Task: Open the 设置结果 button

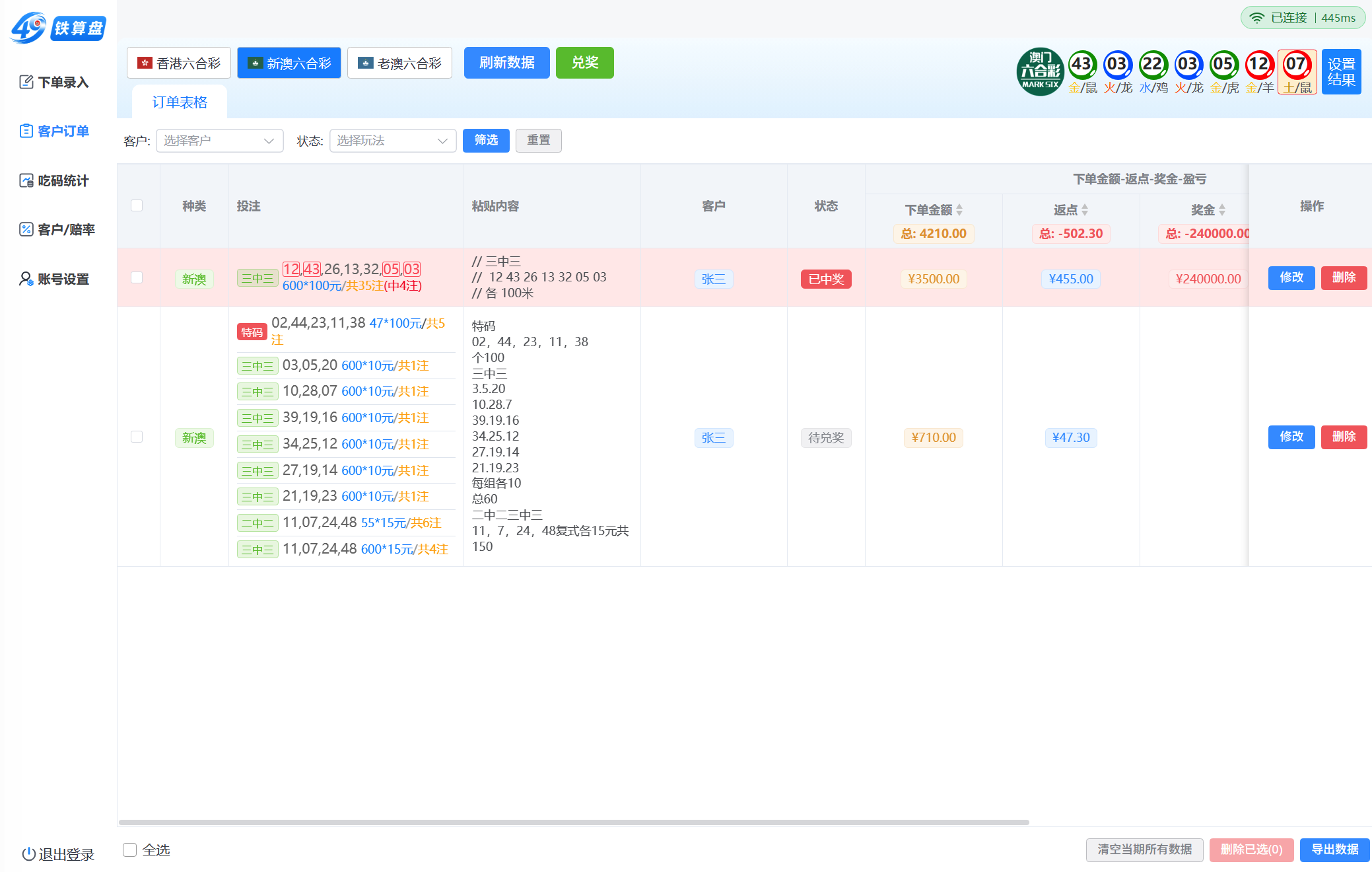Action: (x=1342, y=71)
